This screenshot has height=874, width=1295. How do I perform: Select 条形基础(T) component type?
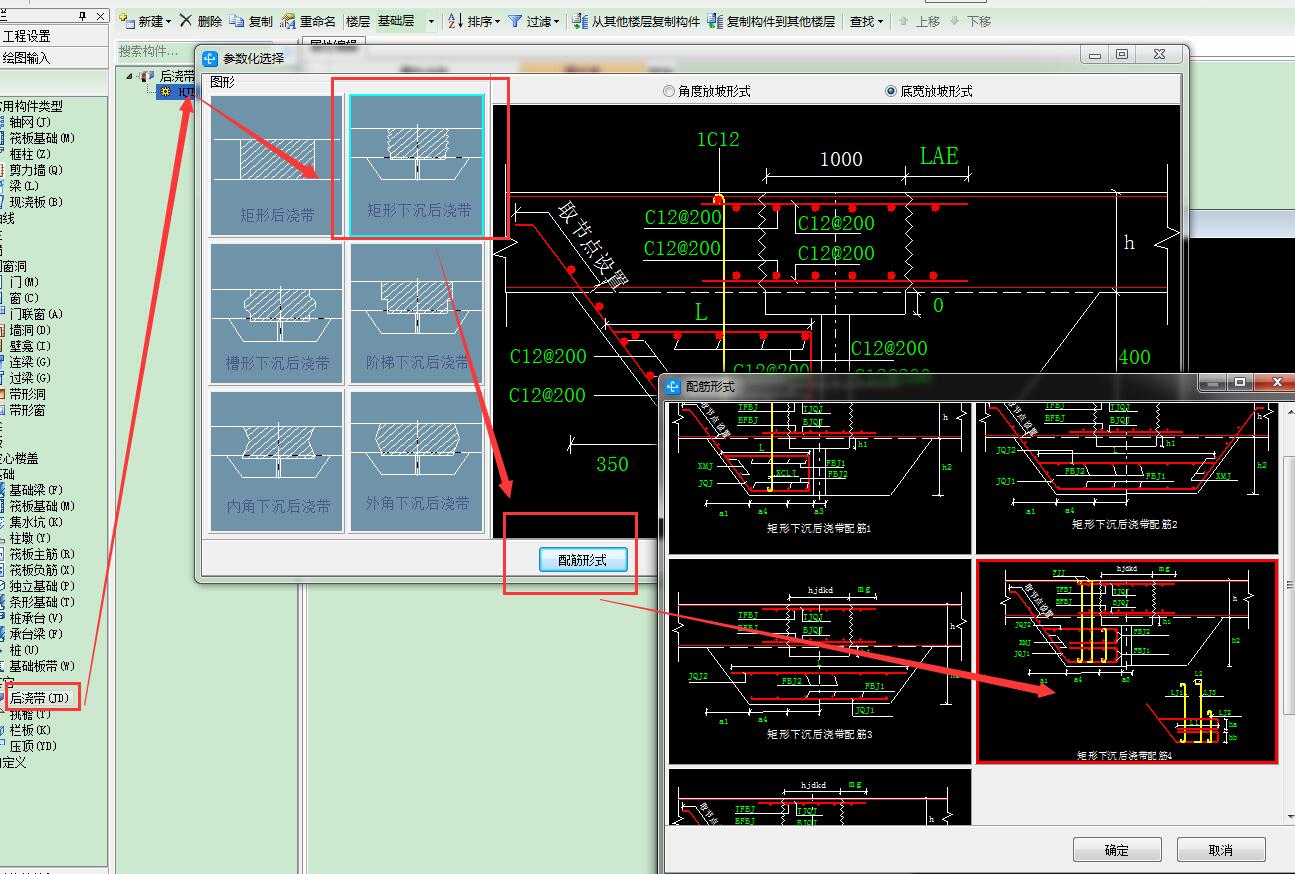coord(42,602)
